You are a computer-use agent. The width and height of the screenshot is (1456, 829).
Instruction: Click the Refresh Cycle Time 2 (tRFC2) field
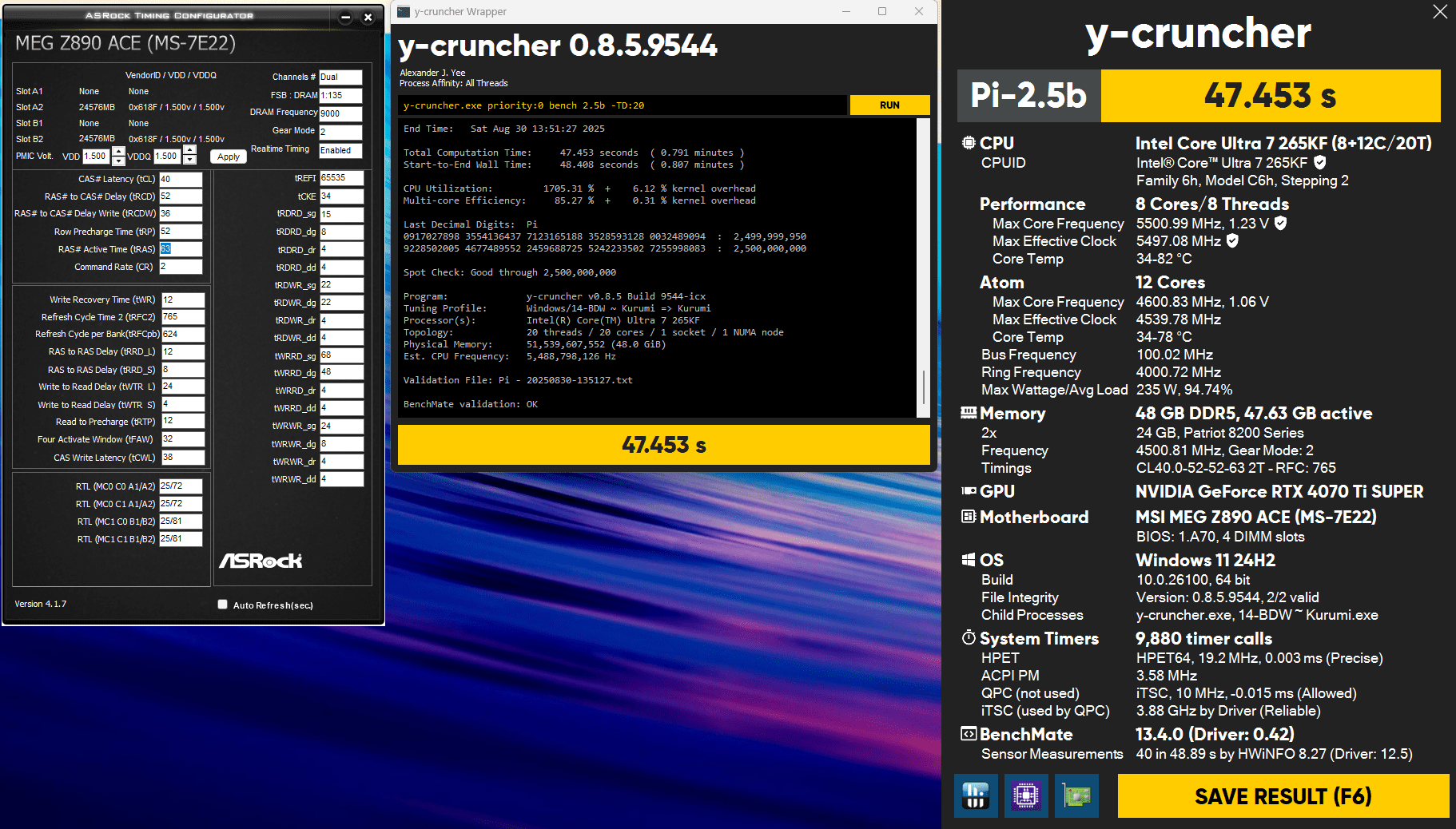[x=183, y=317]
